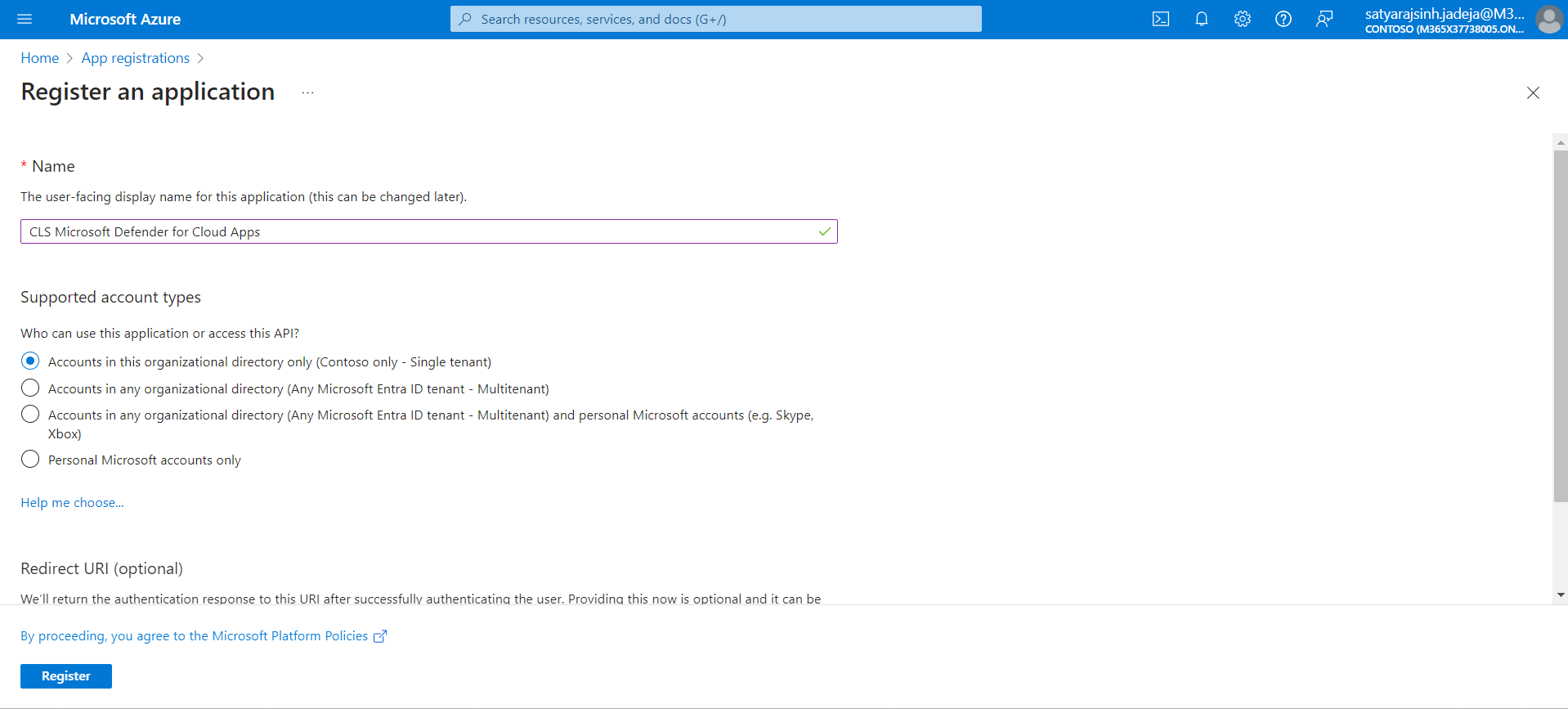Click the Register button
This screenshot has width=1568, height=709.
point(66,676)
